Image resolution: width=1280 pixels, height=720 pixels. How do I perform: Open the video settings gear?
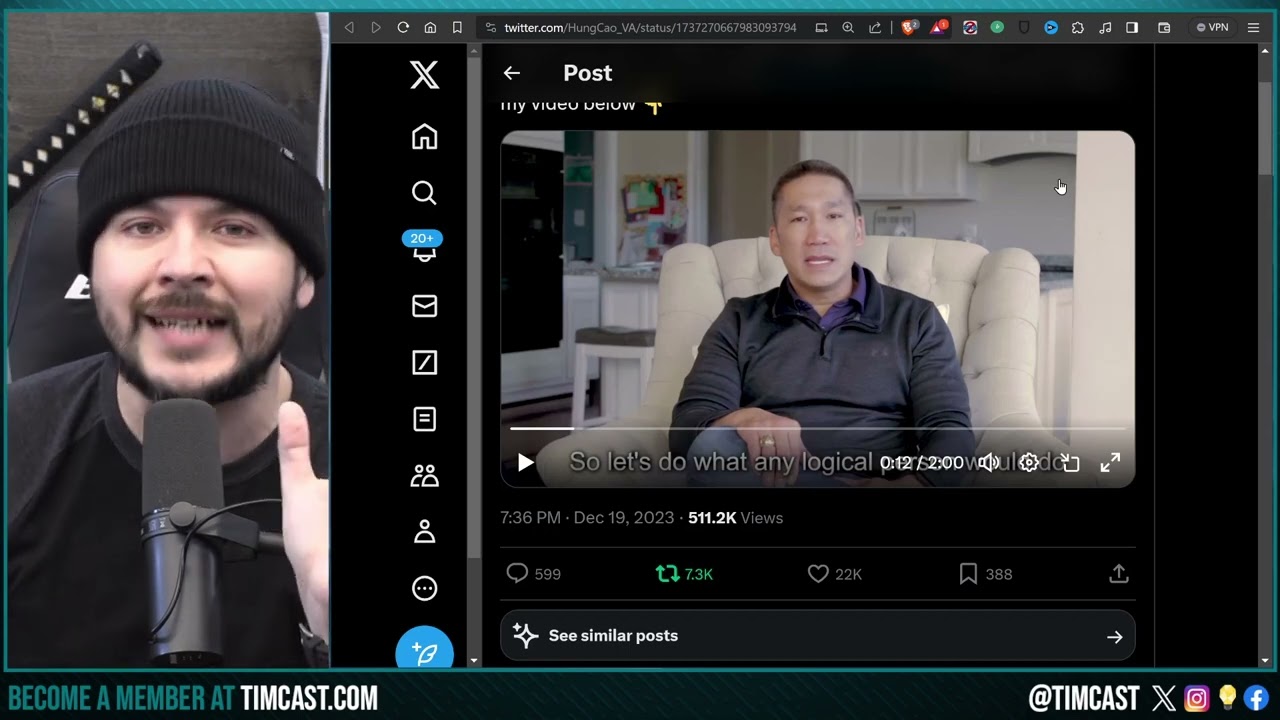(x=1028, y=462)
